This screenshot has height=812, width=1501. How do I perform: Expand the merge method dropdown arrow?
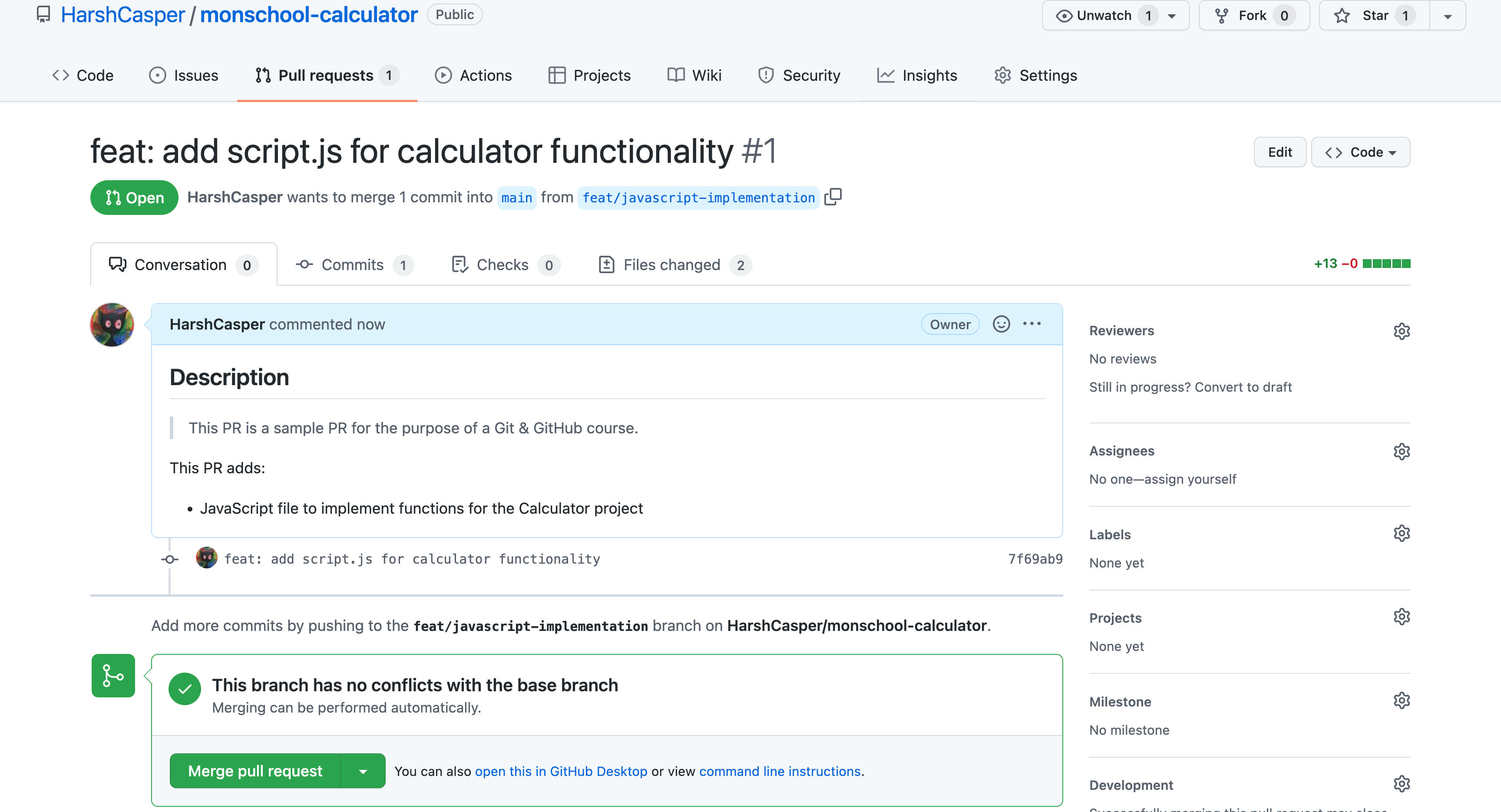363,771
